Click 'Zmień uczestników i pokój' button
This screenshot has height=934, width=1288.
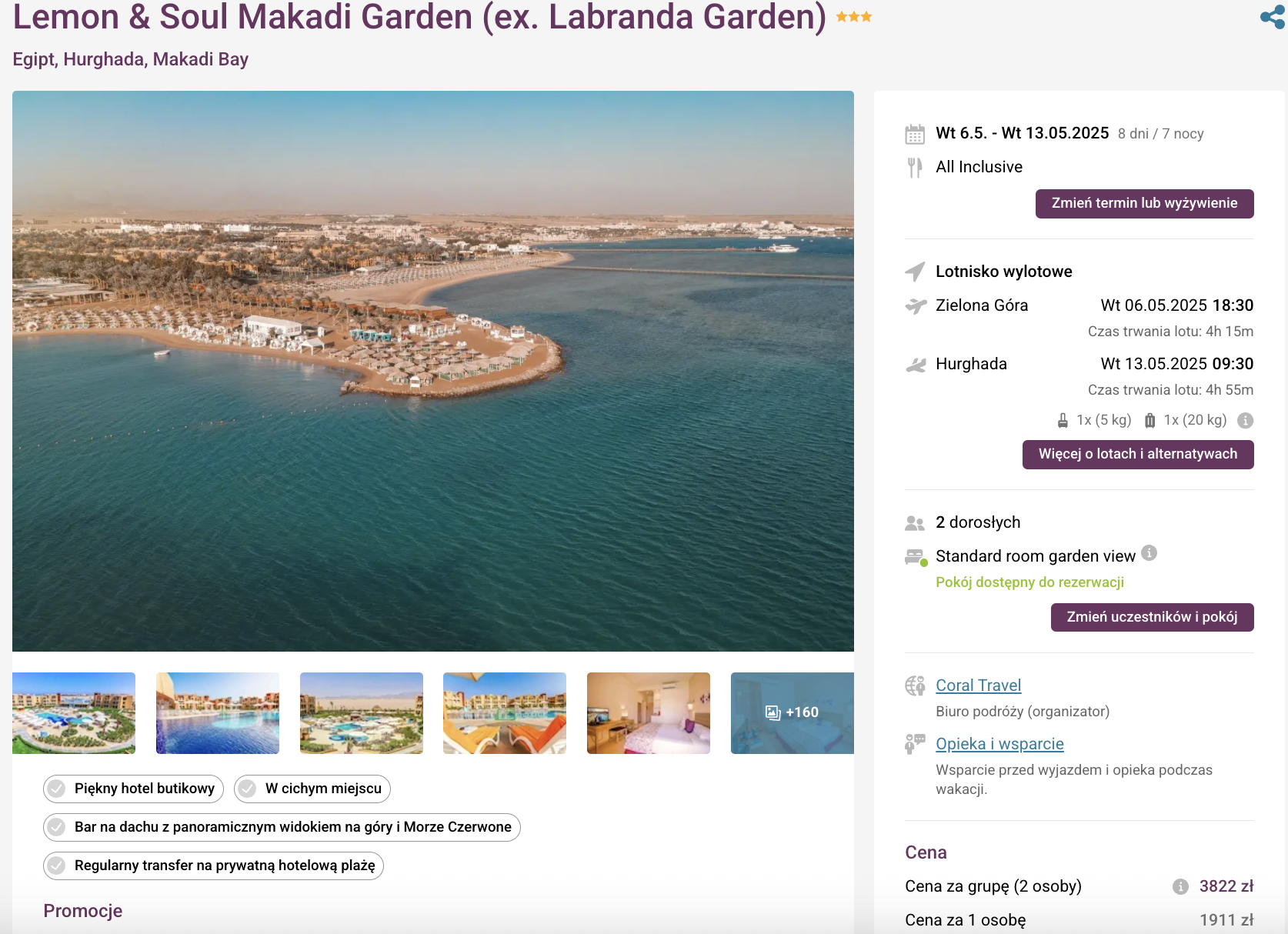pyautogui.click(x=1152, y=617)
